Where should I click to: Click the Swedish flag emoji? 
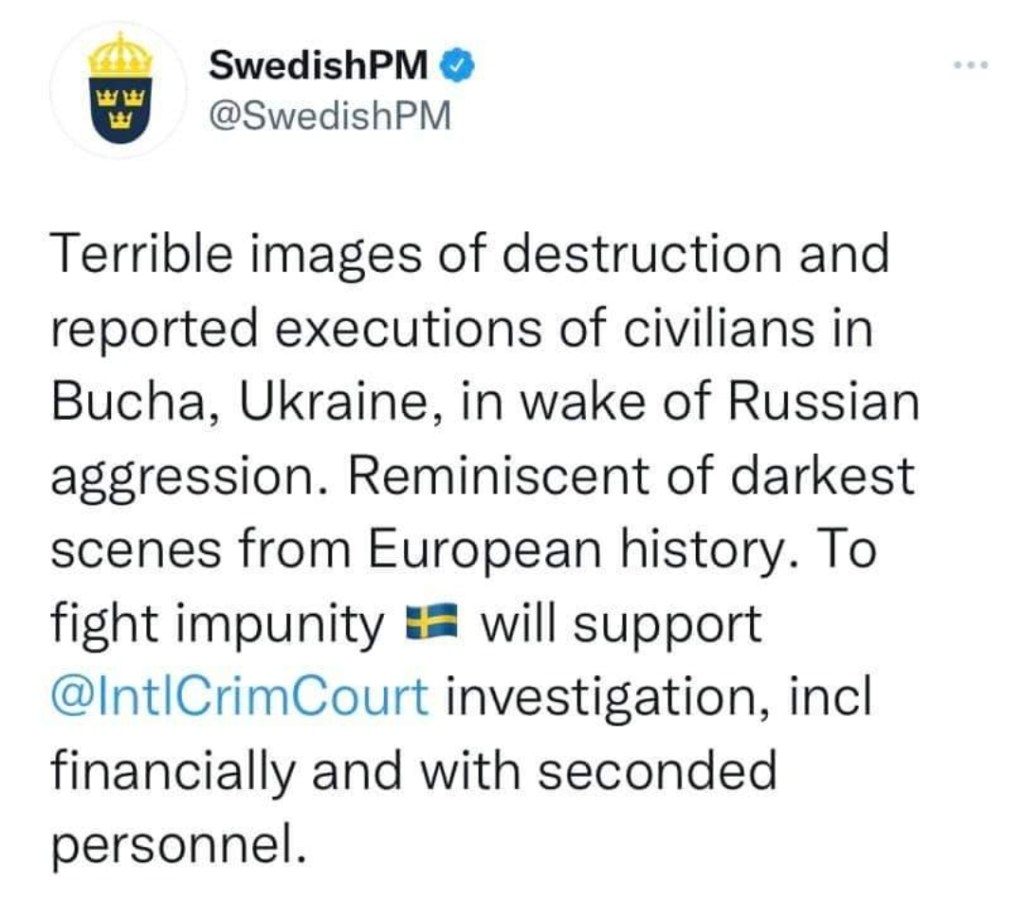430,625
